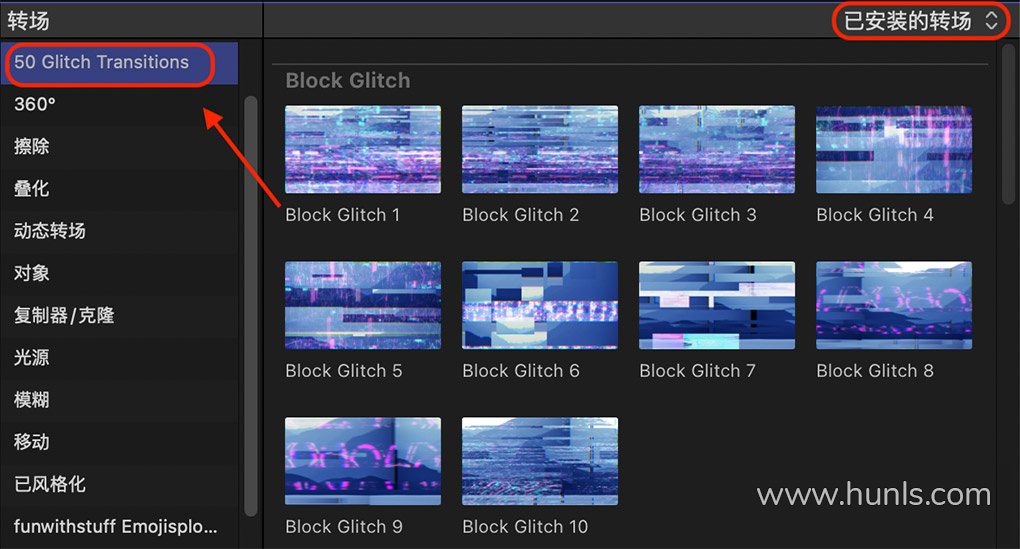Pick the Block Glitch 6 thumbnail
This screenshot has height=549, width=1020.
(x=540, y=306)
